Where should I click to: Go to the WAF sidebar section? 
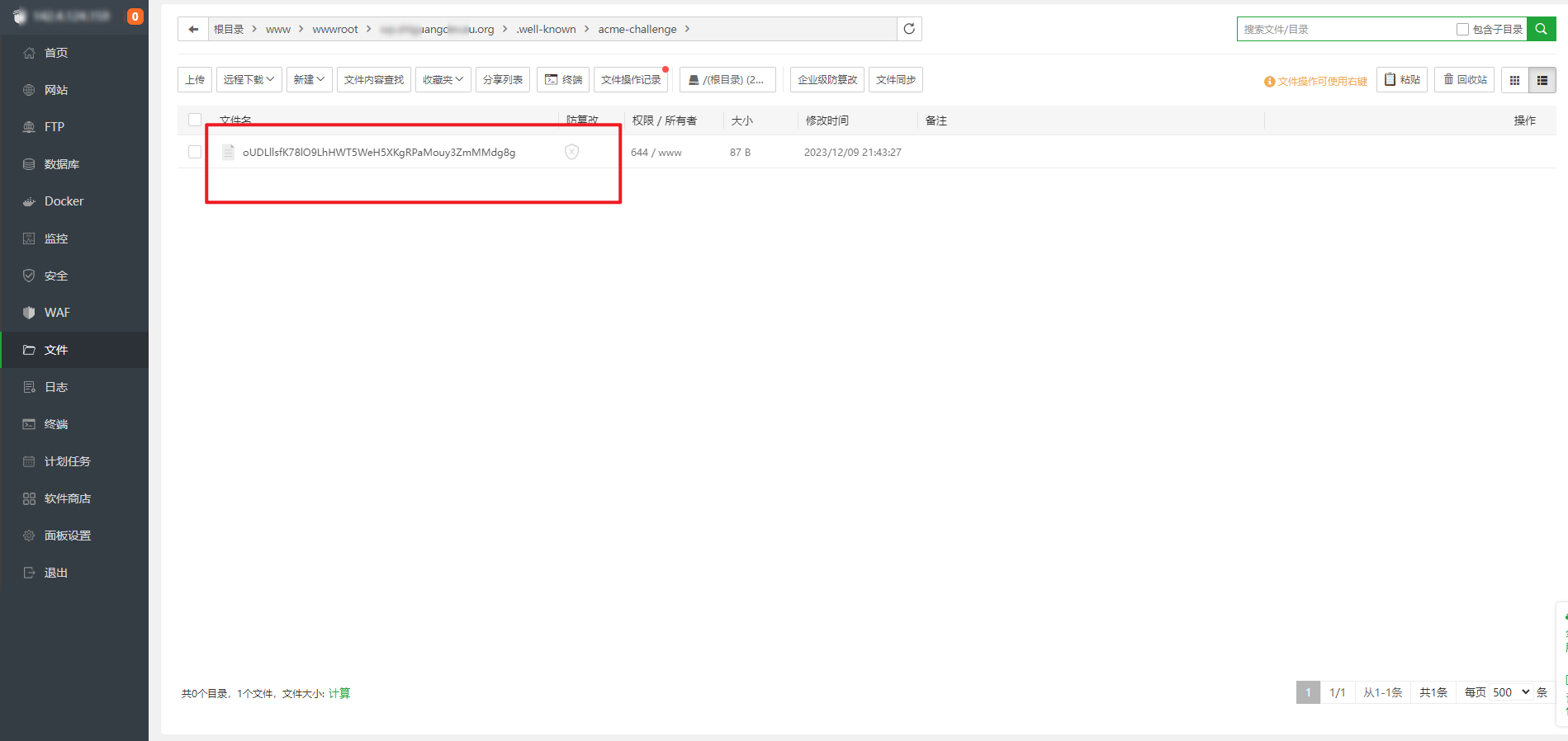point(57,313)
